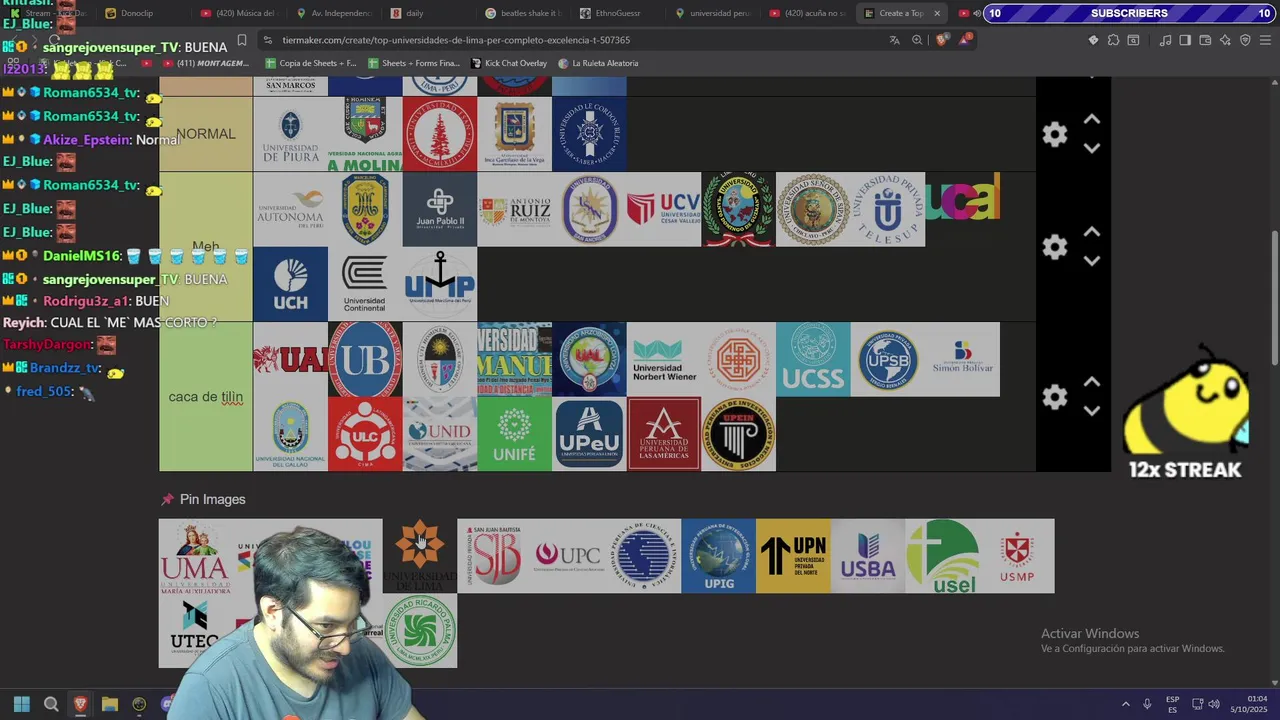This screenshot has width=1280, height=720.
Task: Open the Kick Chat Overlay bookmark
Action: click(x=508, y=63)
